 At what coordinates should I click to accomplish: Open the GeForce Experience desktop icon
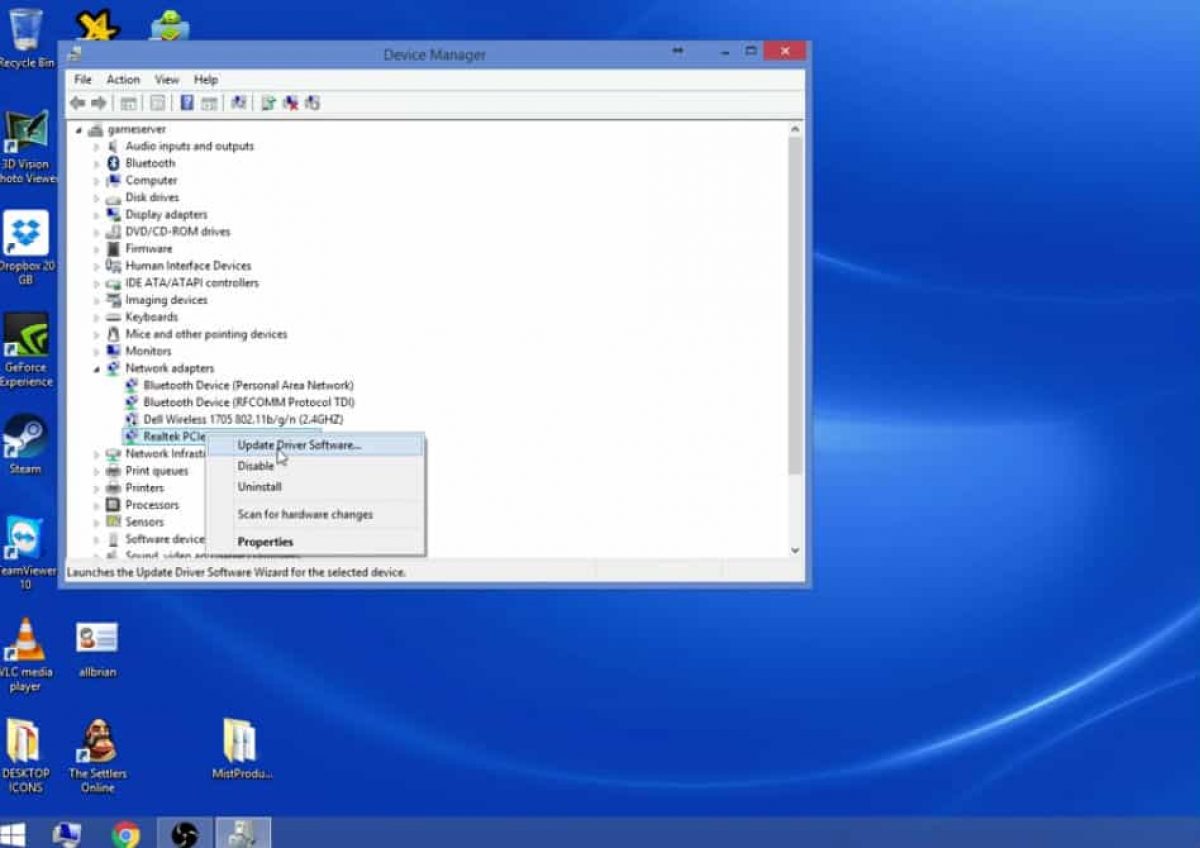click(26, 350)
